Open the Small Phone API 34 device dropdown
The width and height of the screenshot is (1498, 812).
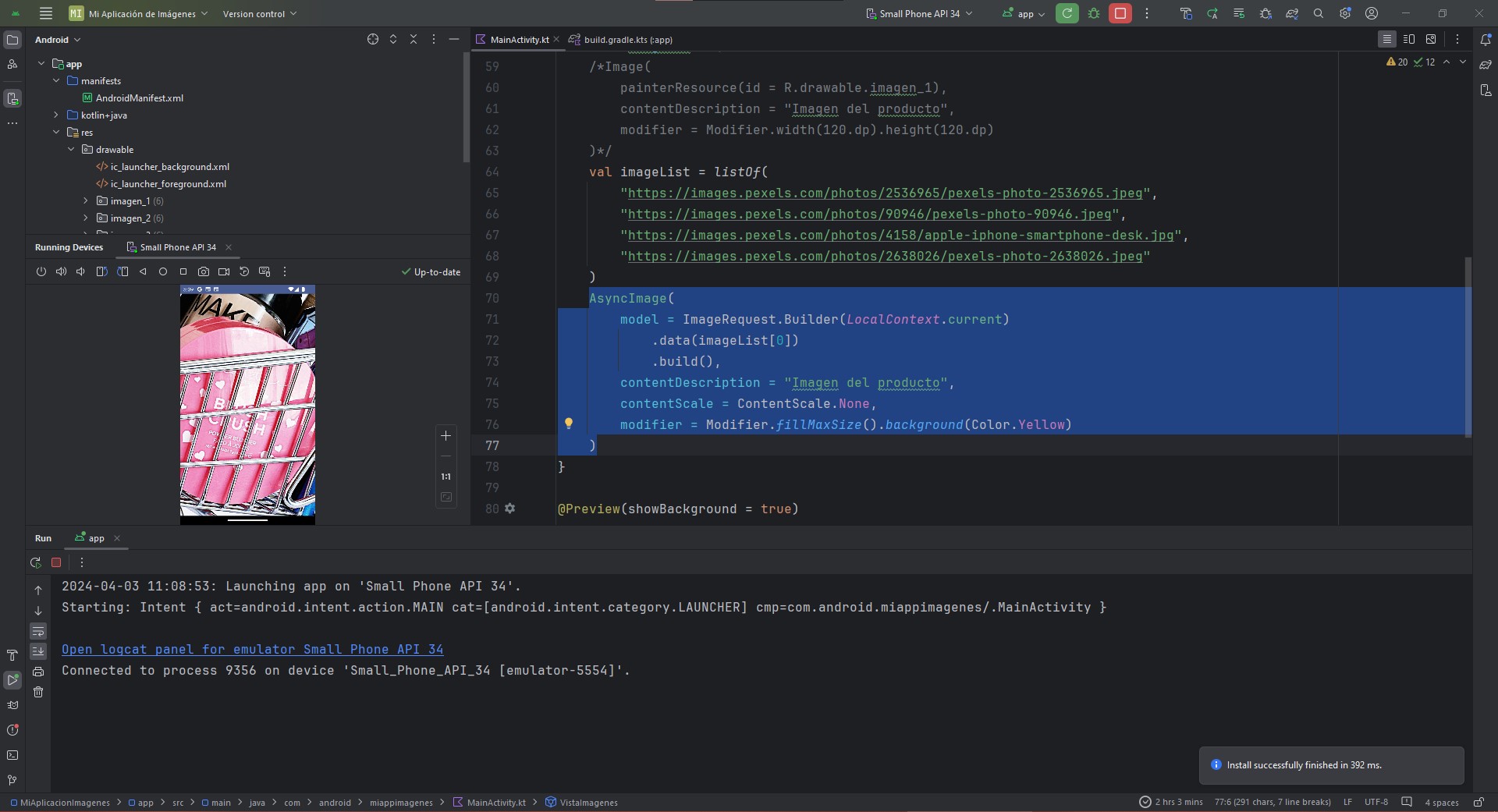[x=920, y=13]
